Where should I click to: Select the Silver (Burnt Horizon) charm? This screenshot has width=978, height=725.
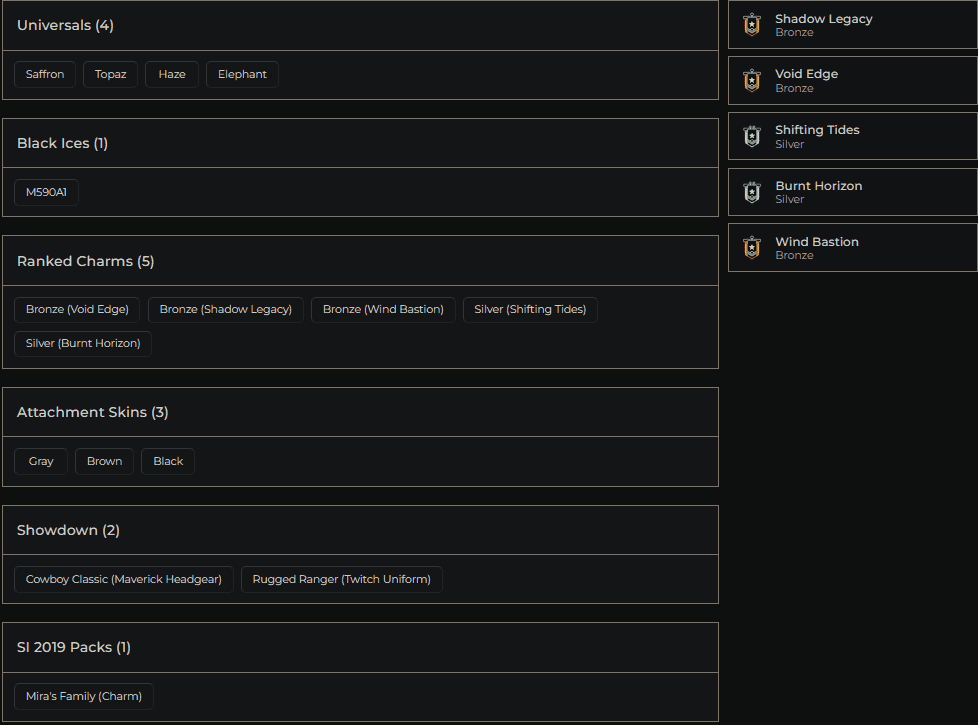tap(82, 344)
